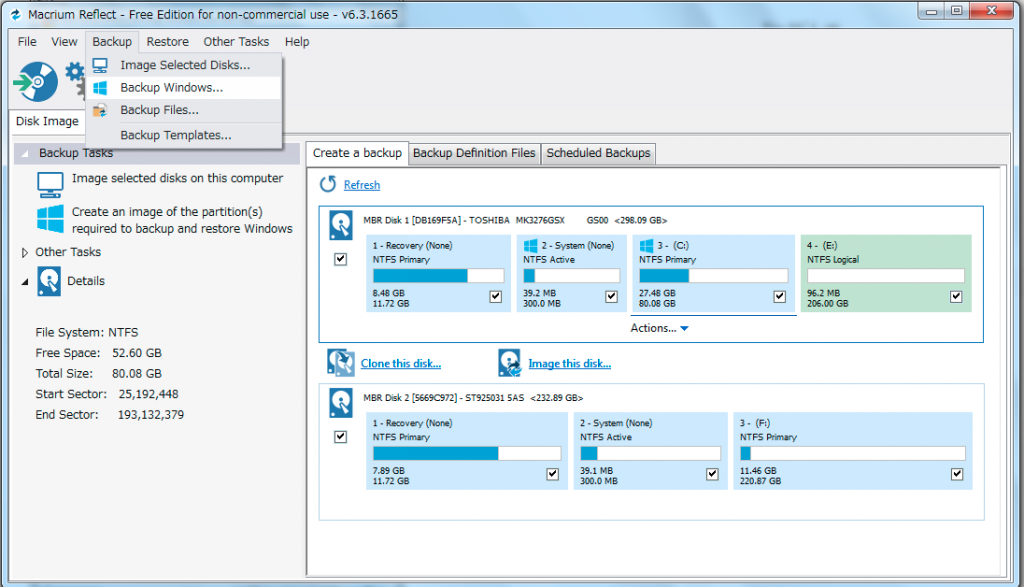Uncheck Disk 1 System partition 300.0 MB checkbox
Viewport: 1024px width, 587px height.
tap(611, 296)
